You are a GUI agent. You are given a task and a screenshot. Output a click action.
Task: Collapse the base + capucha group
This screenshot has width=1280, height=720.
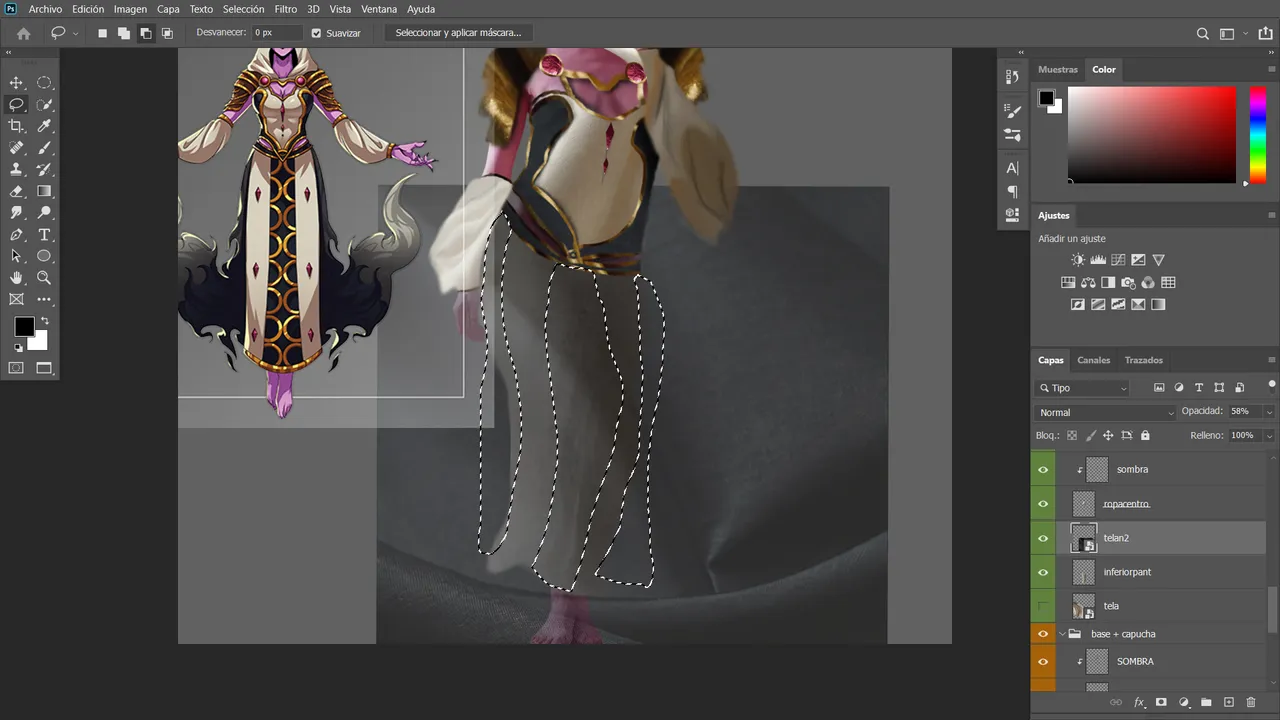coord(1062,634)
